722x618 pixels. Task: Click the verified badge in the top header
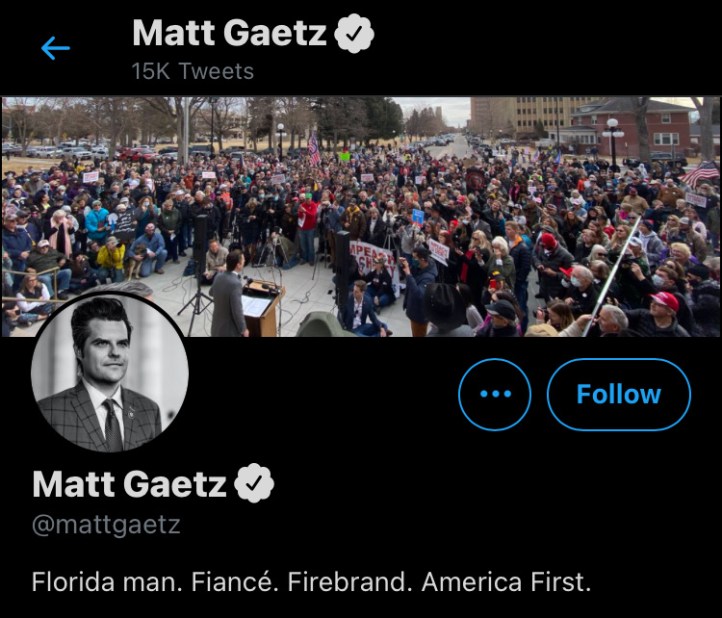tap(354, 34)
